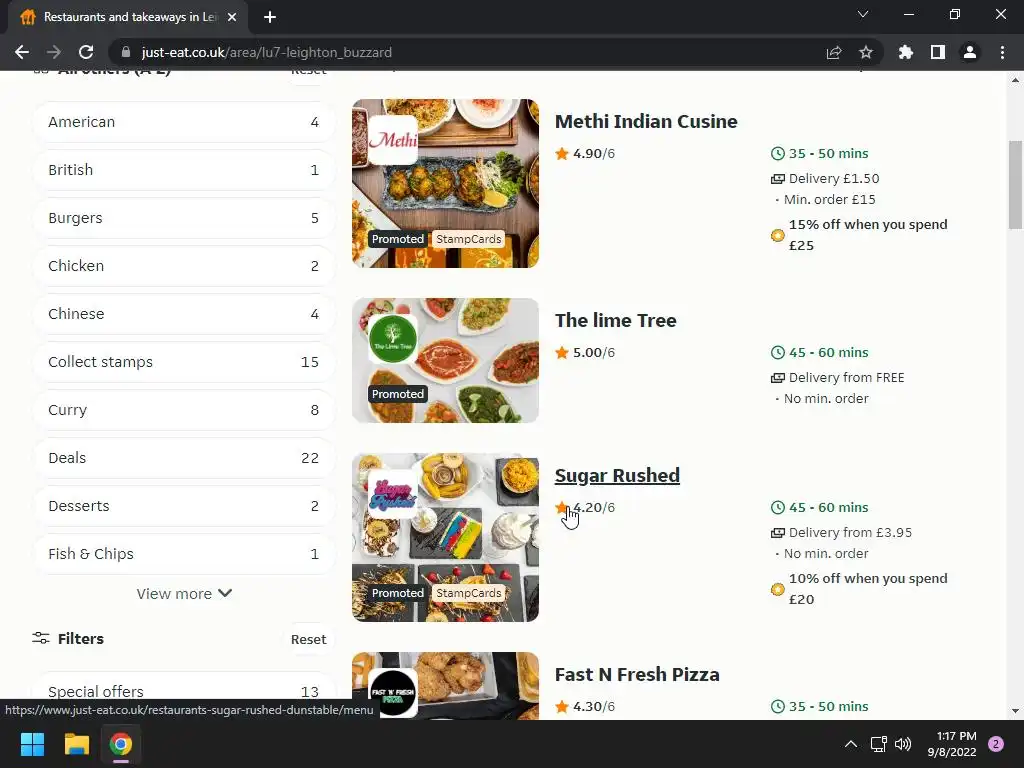This screenshot has height=768, width=1024.
Task: Open File Explorer from the taskbar
Action: pos(76,744)
